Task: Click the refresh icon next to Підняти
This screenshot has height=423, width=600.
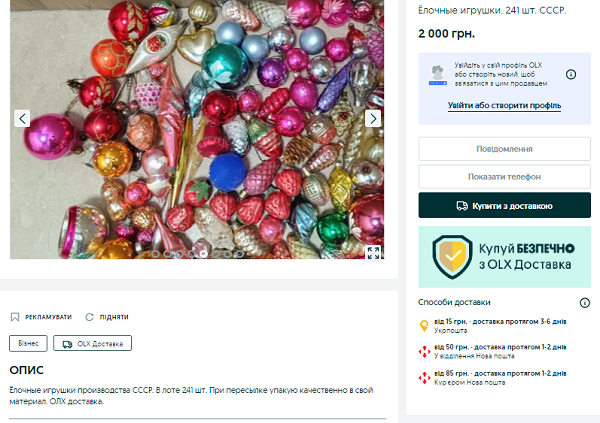Action: click(90, 317)
